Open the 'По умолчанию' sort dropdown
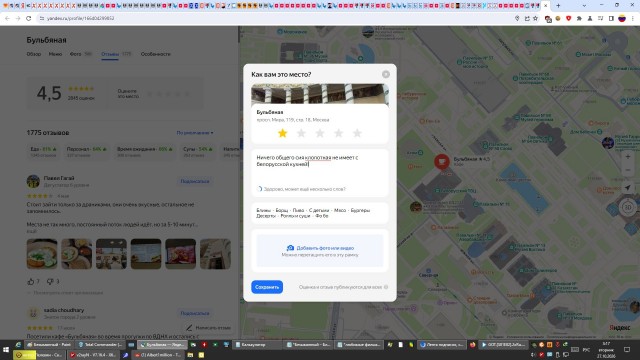640x360 pixels. point(195,133)
